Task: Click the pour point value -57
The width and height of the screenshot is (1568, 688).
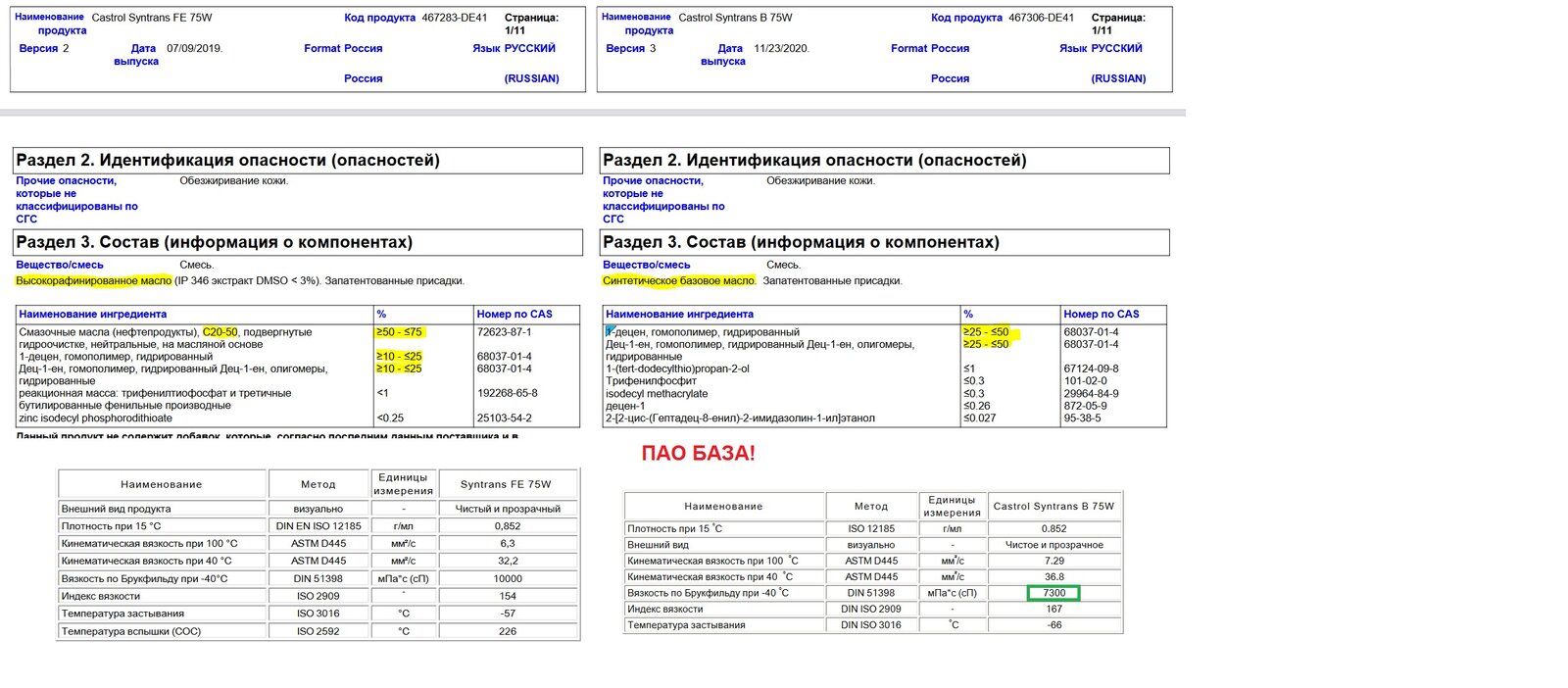Action: (x=508, y=614)
